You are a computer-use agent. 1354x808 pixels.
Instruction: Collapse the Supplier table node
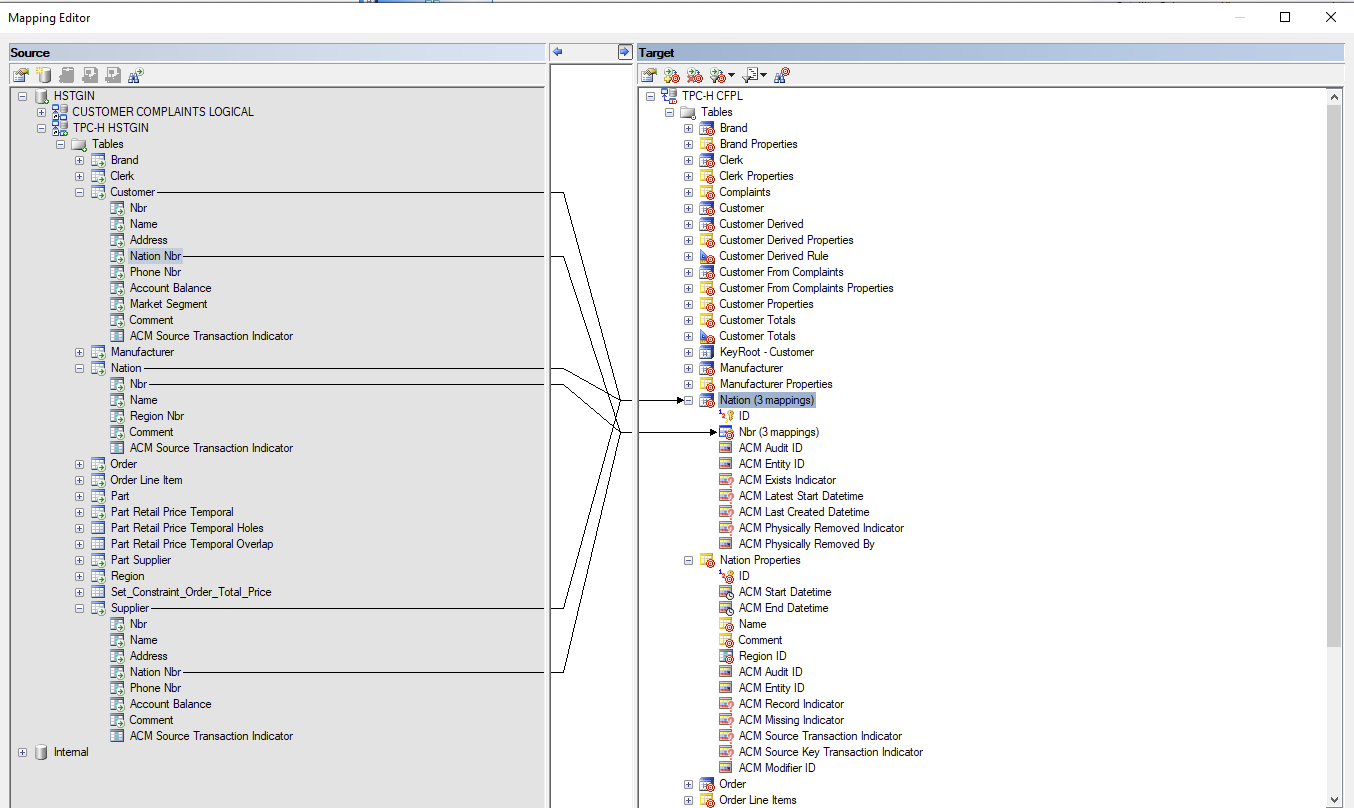click(80, 608)
